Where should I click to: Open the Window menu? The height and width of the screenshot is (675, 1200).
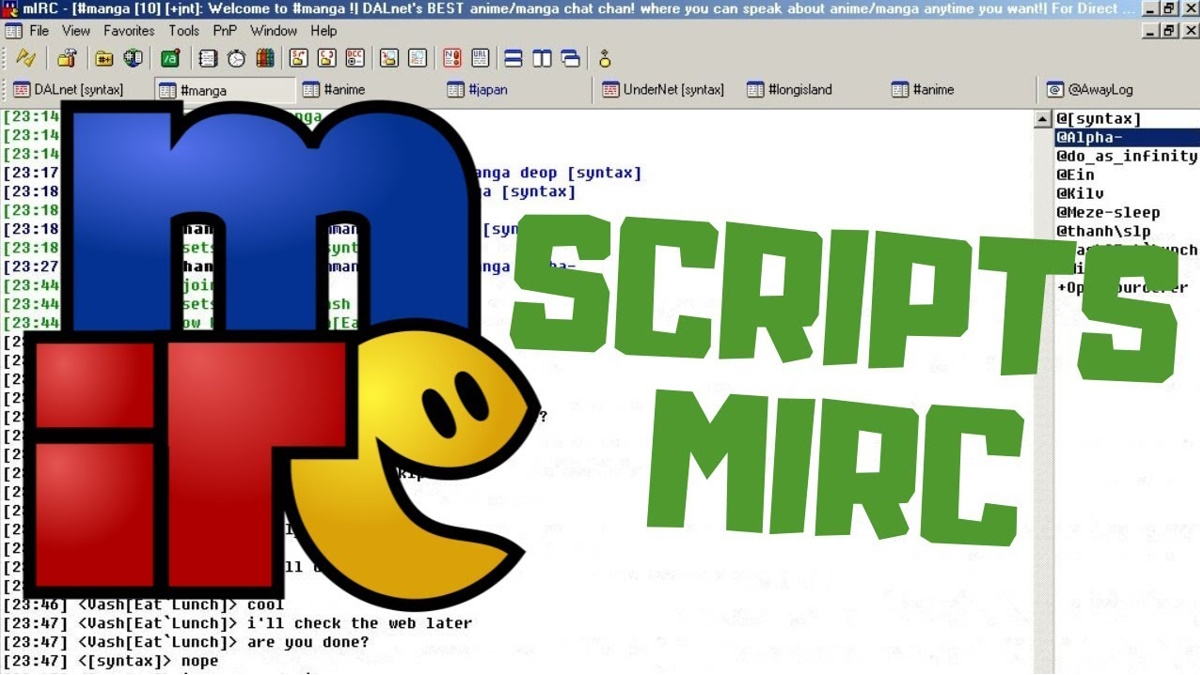[x=274, y=31]
